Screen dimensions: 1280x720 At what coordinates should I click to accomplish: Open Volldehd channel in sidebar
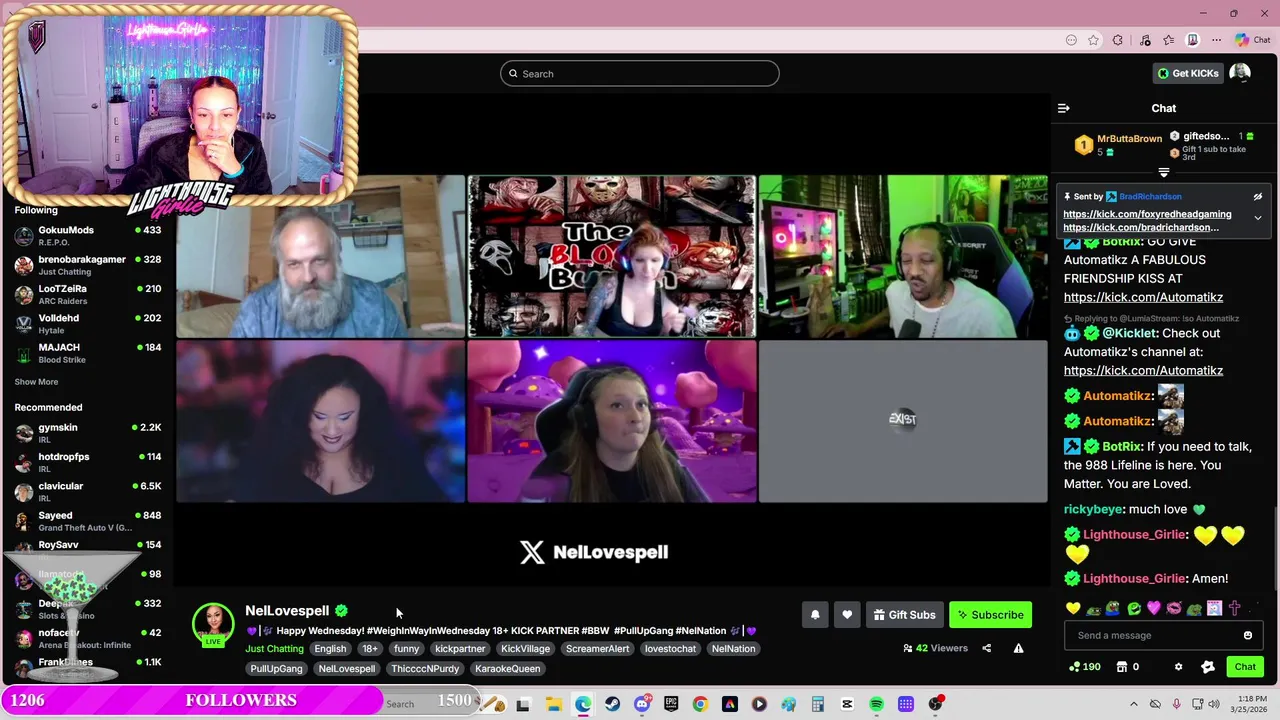(x=87, y=323)
